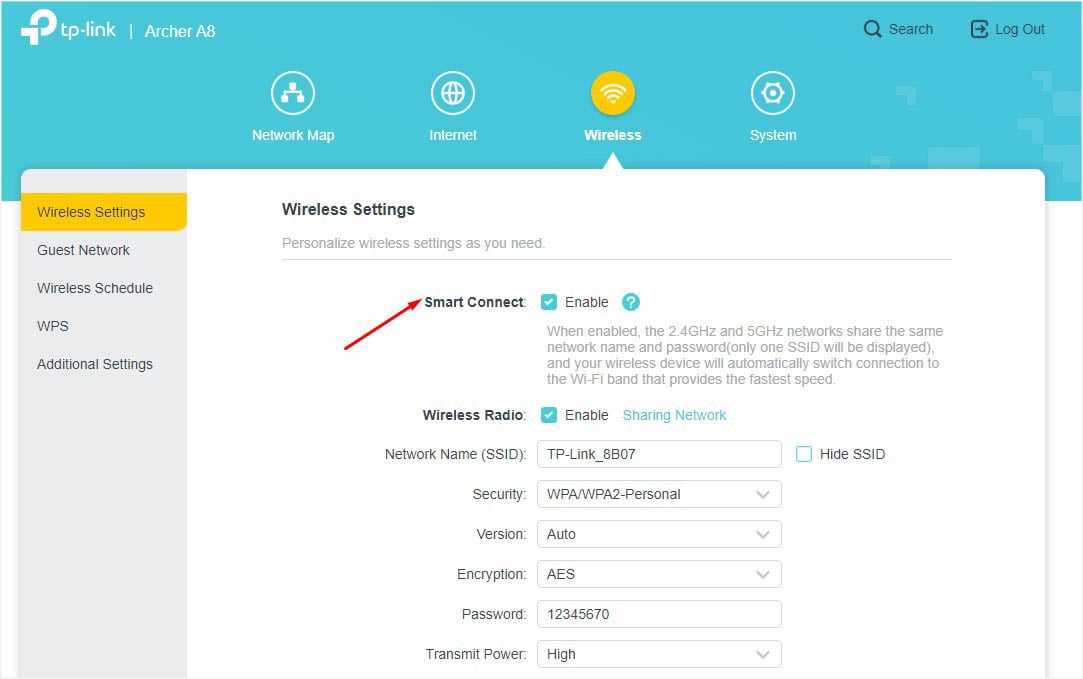Open Wireless Schedule in sidebar

pos(95,288)
